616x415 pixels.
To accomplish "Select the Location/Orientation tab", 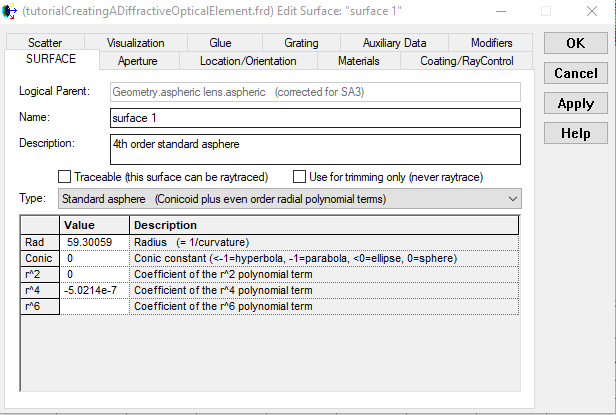I will (x=248, y=61).
